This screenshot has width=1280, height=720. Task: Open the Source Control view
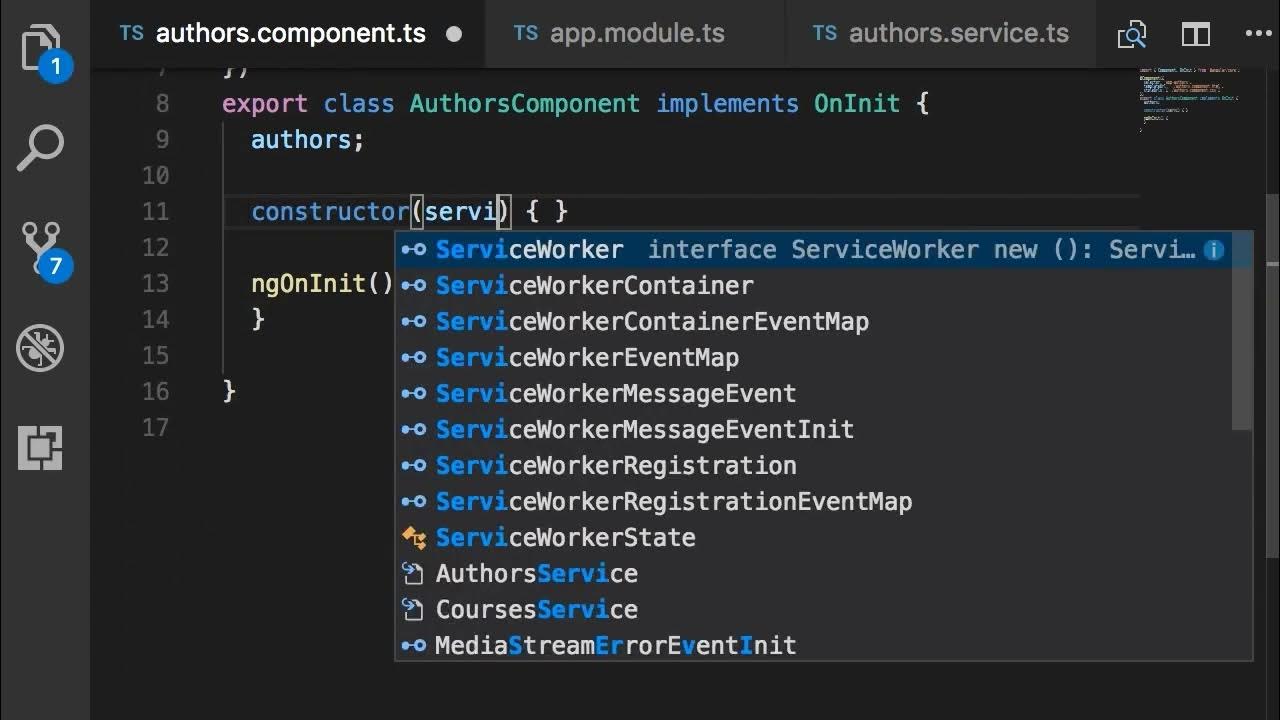[x=42, y=247]
